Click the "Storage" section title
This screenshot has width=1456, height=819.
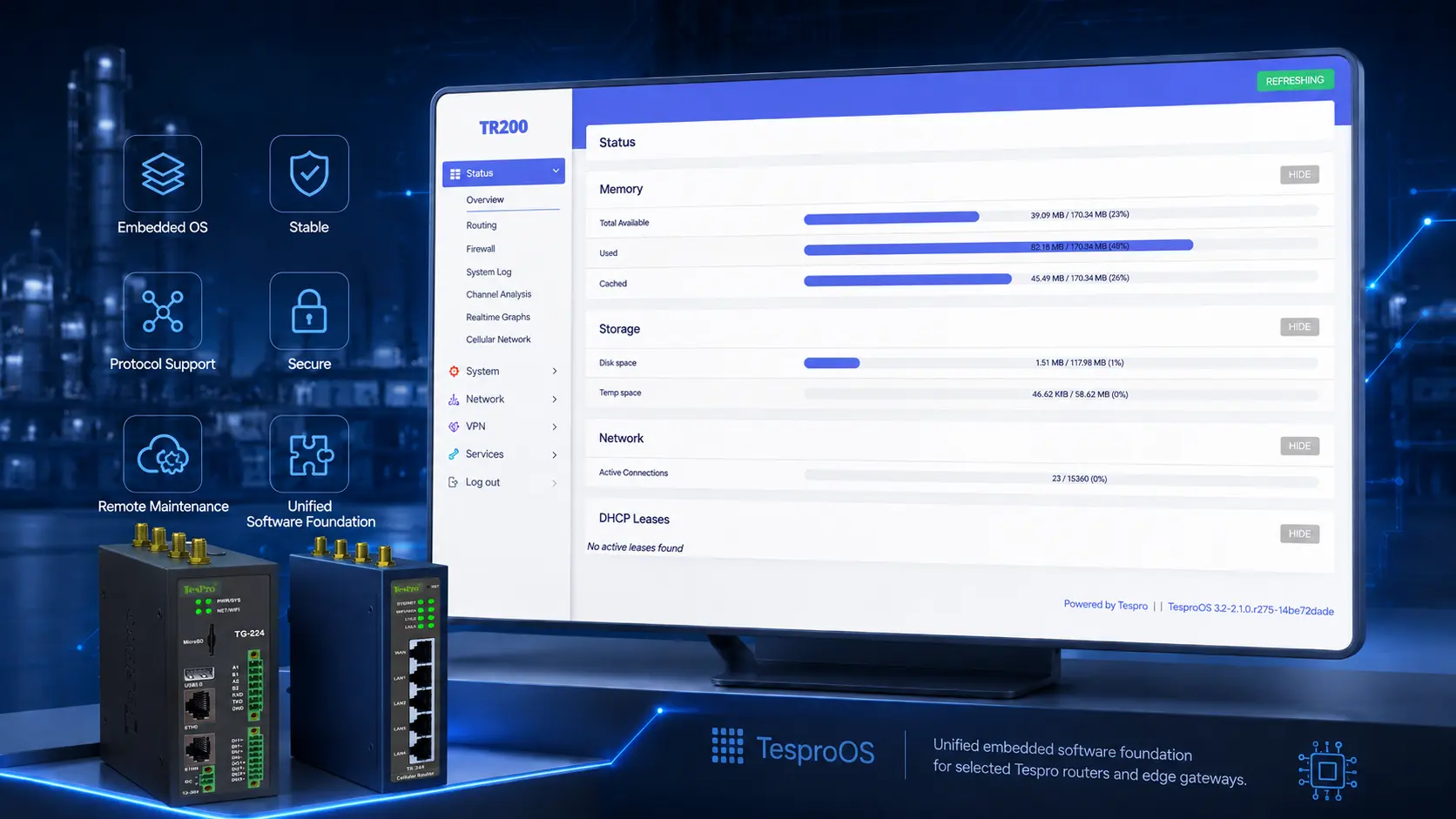coord(619,329)
